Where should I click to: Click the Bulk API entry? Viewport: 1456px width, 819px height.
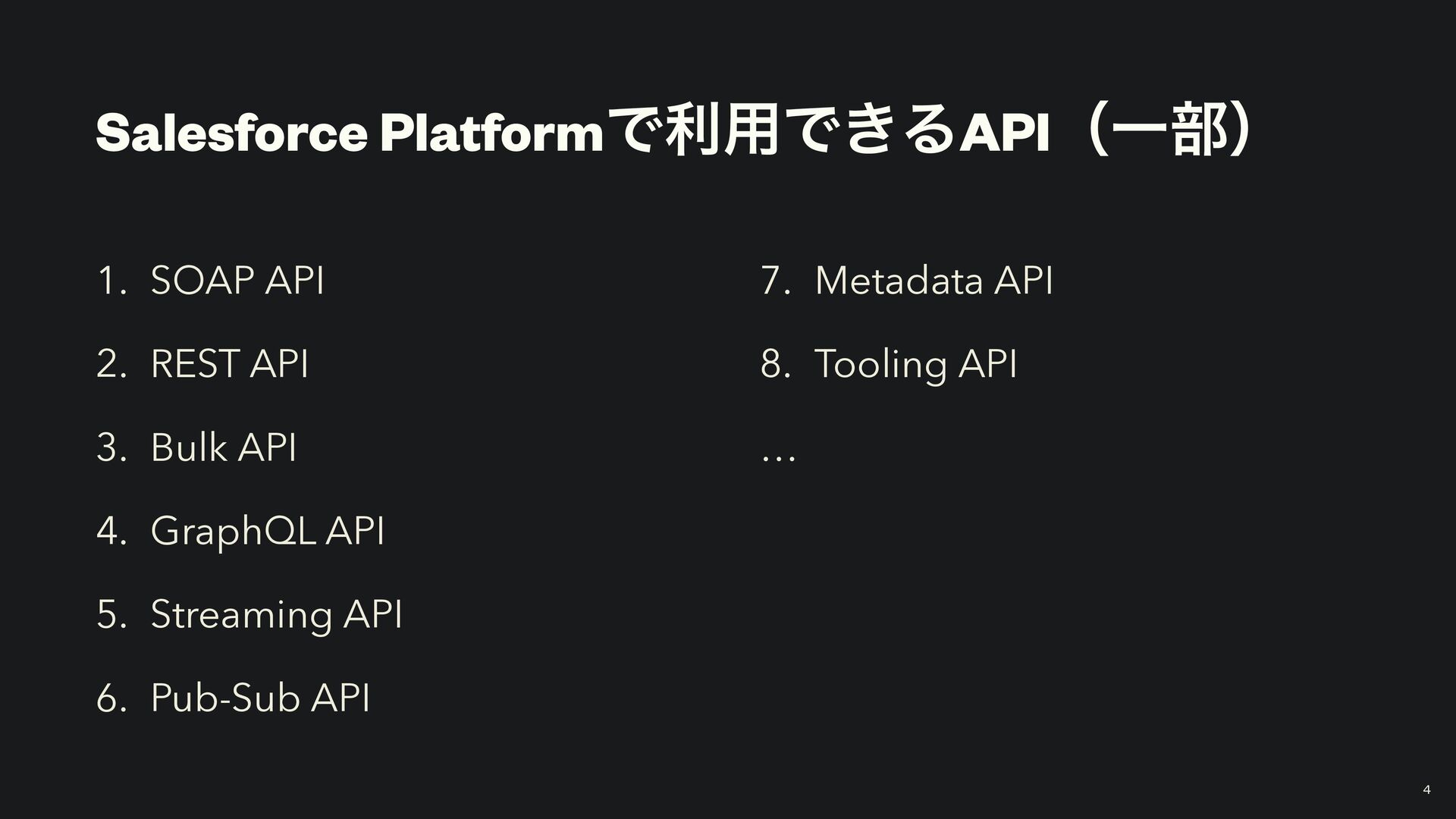click(224, 446)
